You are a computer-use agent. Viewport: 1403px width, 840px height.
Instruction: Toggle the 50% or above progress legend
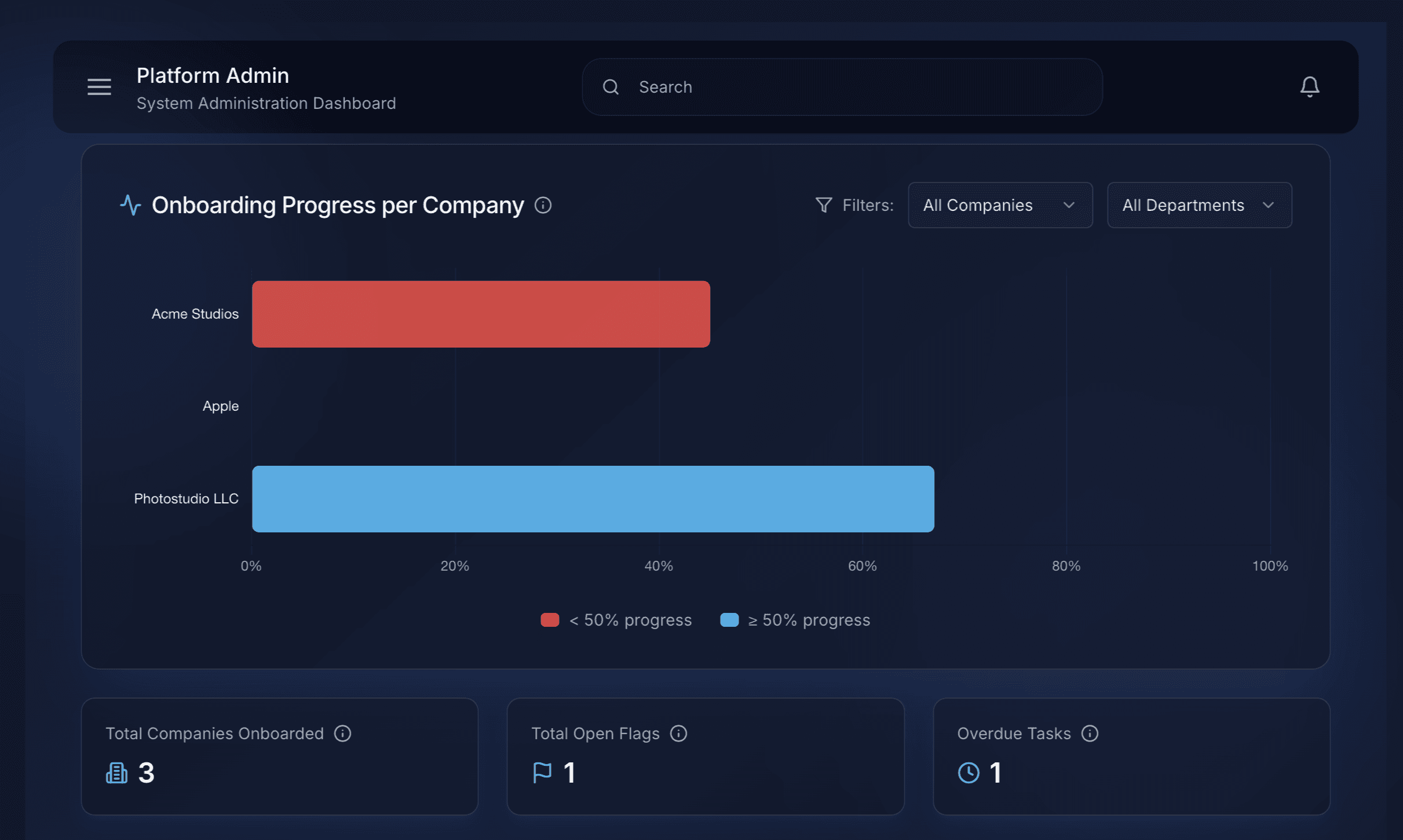point(795,620)
